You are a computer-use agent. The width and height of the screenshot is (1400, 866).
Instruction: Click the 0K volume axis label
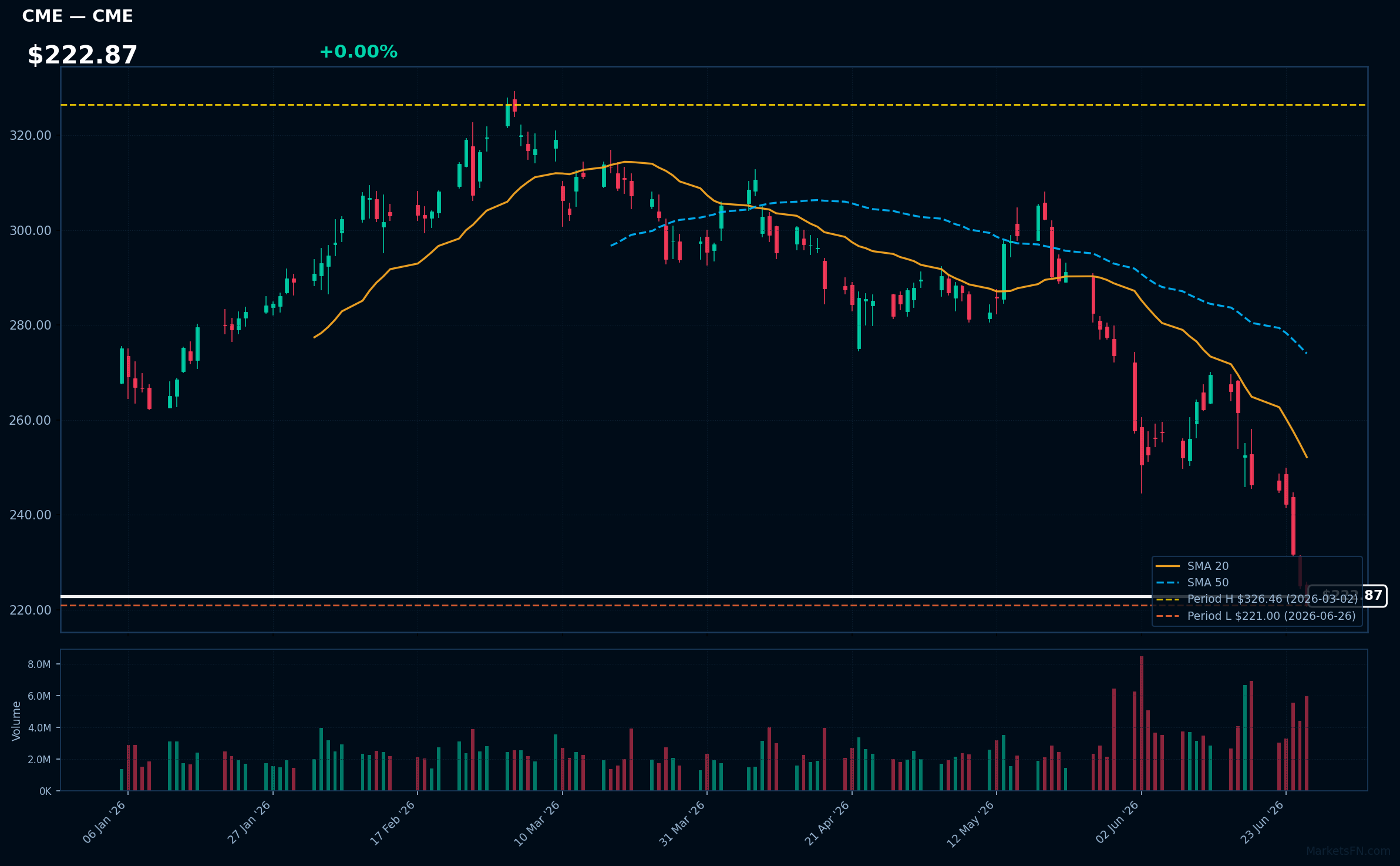(45, 791)
